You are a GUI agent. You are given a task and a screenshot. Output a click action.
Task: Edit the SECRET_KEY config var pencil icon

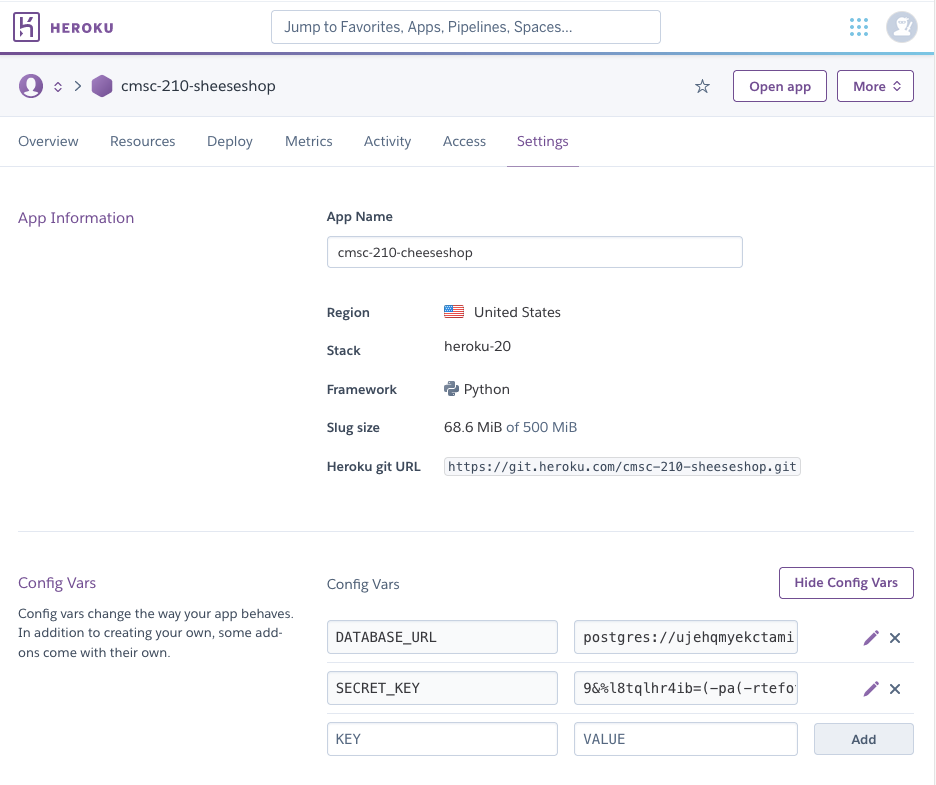[x=871, y=688]
